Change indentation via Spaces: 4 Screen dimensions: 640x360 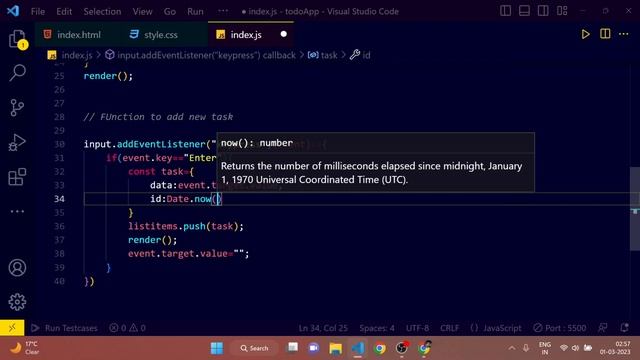(x=377, y=328)
